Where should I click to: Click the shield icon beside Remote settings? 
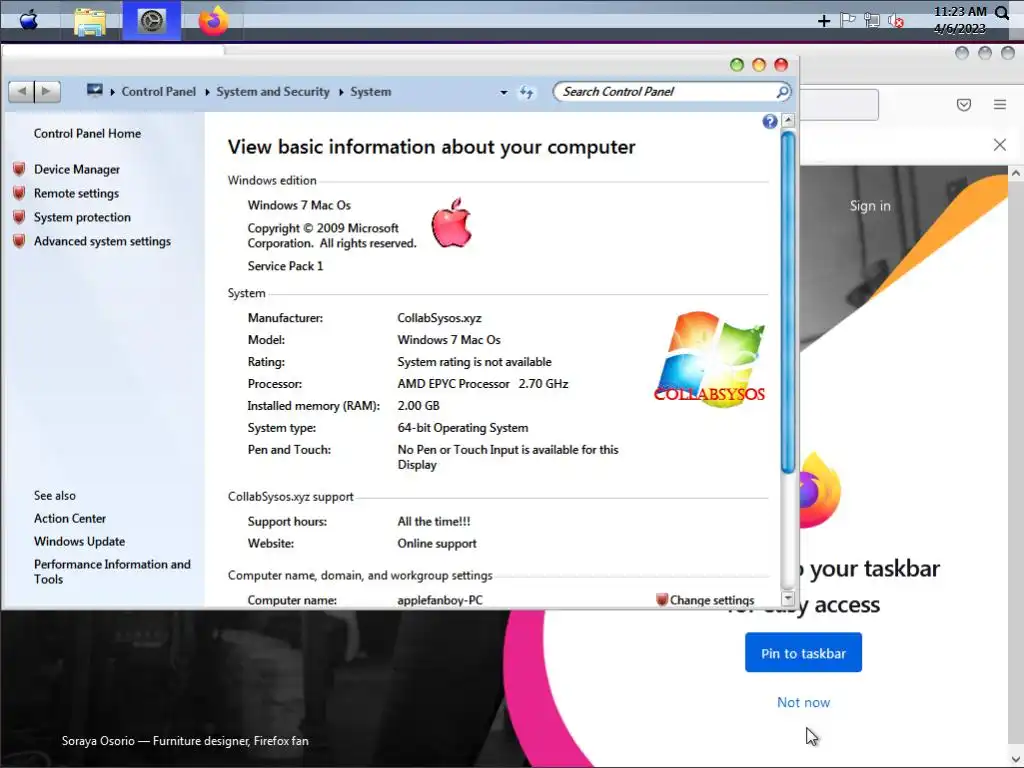click(20, 193)
